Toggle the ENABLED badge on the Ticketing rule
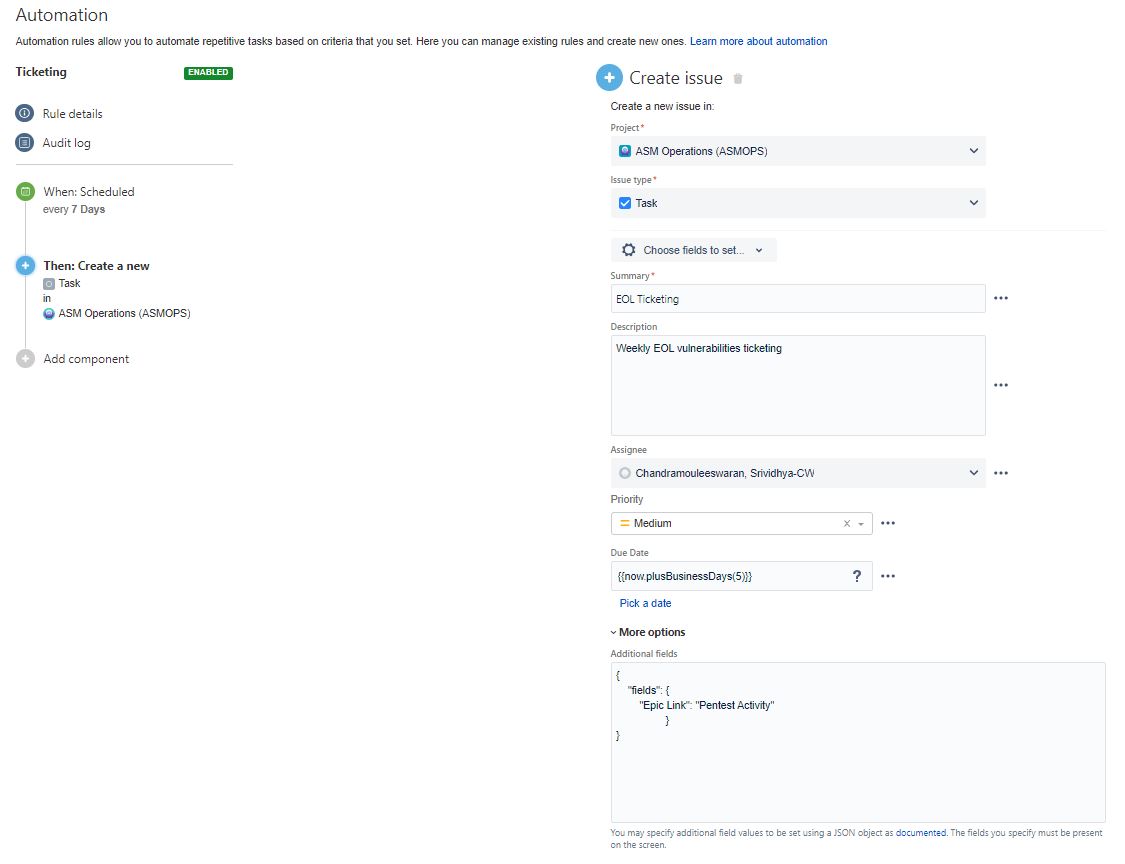Viewport: 1125px width, 864px height. (207, 72)
